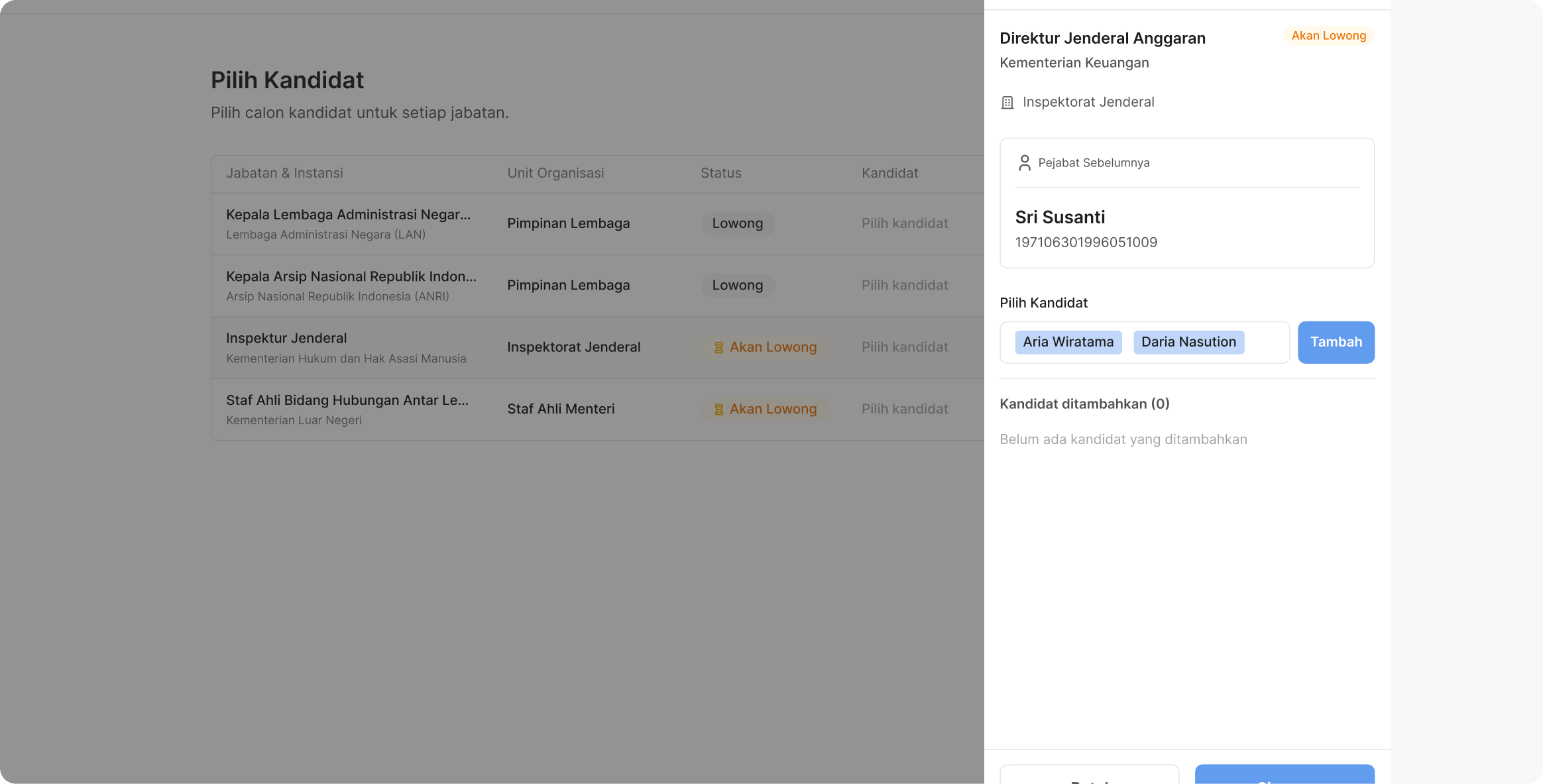Viewport: 1543px width, 784px height.
Task: Open Pilih kandidat for Inspektur Jenderal row
Action: (x=904, y=347)
